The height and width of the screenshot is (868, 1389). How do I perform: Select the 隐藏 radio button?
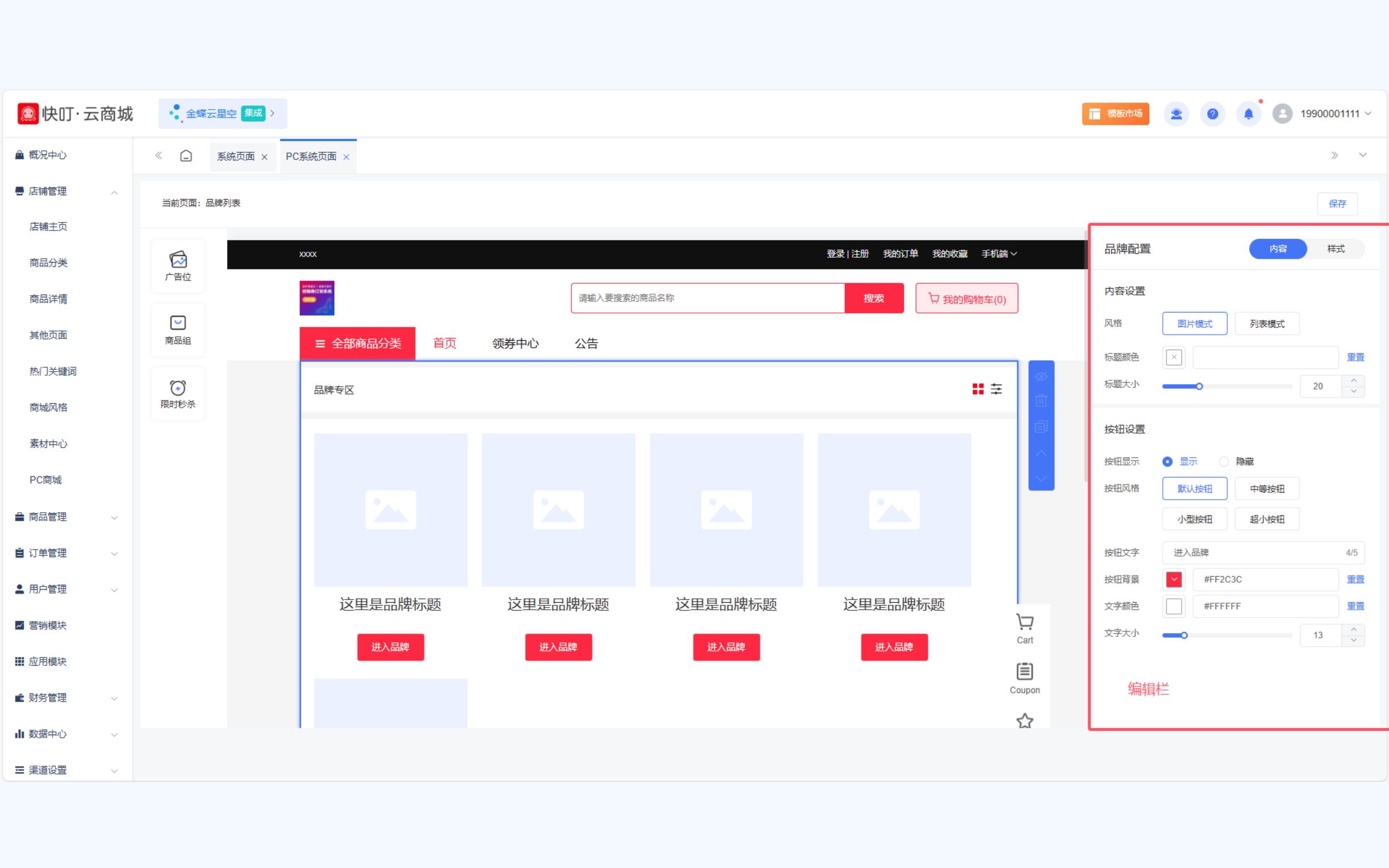point(1224,462)
